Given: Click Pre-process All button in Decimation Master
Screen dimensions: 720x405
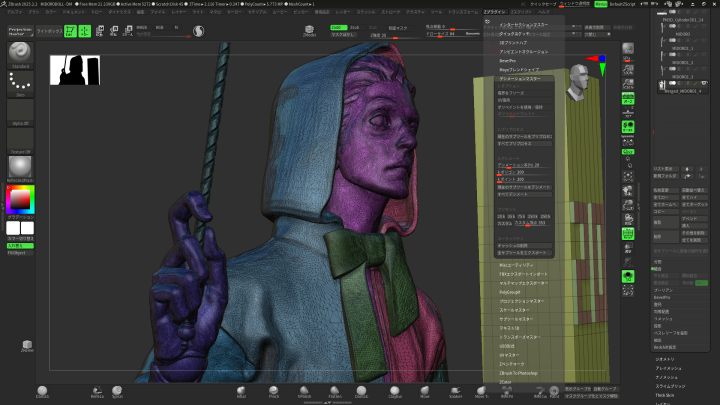Looking at the screenshot, I should pos(524,144).
